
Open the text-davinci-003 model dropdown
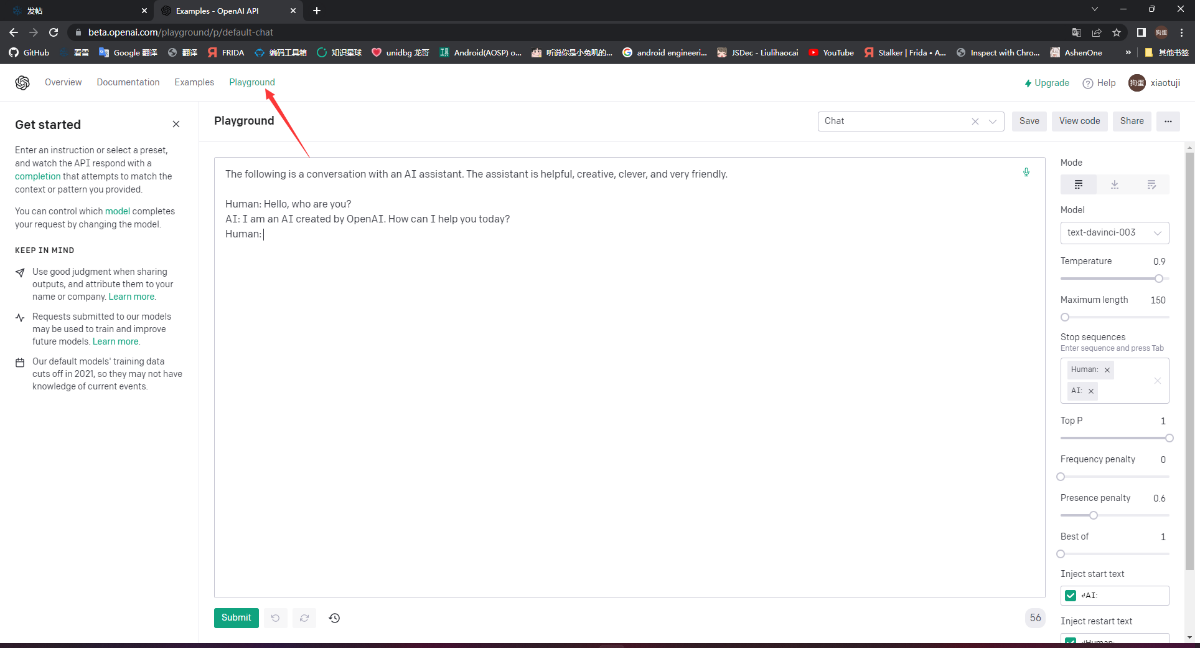click(1114, 232)
